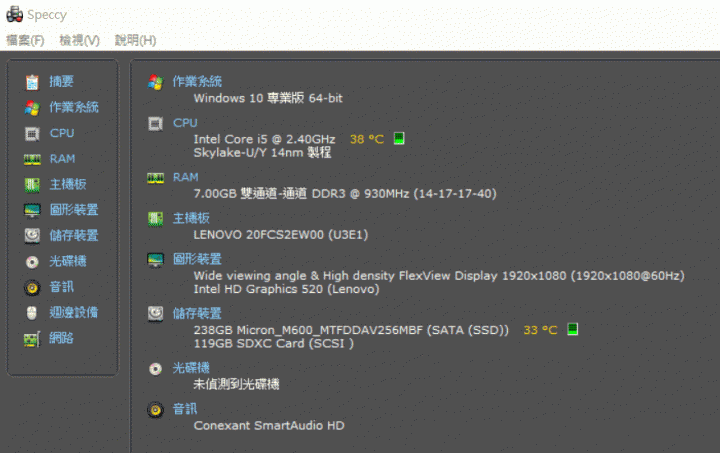The width and height of the screenshot is (720, 453).
Task: Click the 38 °C CPU temperature value
Action: [x=367, y=139]
